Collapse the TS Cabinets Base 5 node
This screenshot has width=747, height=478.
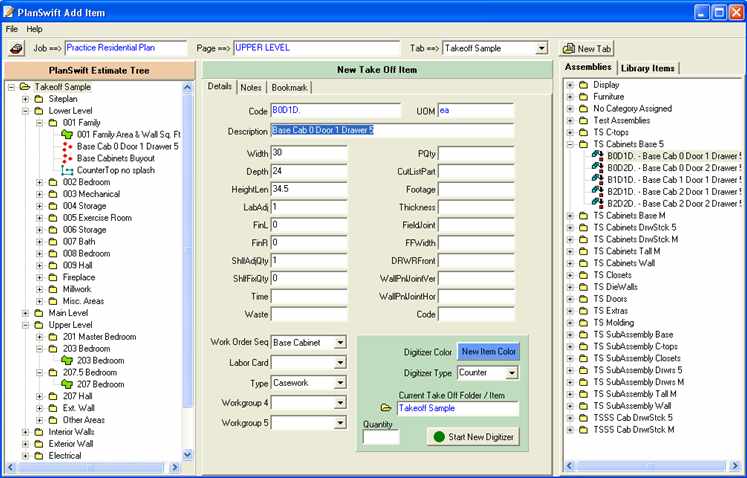click(x=570, y=144)
